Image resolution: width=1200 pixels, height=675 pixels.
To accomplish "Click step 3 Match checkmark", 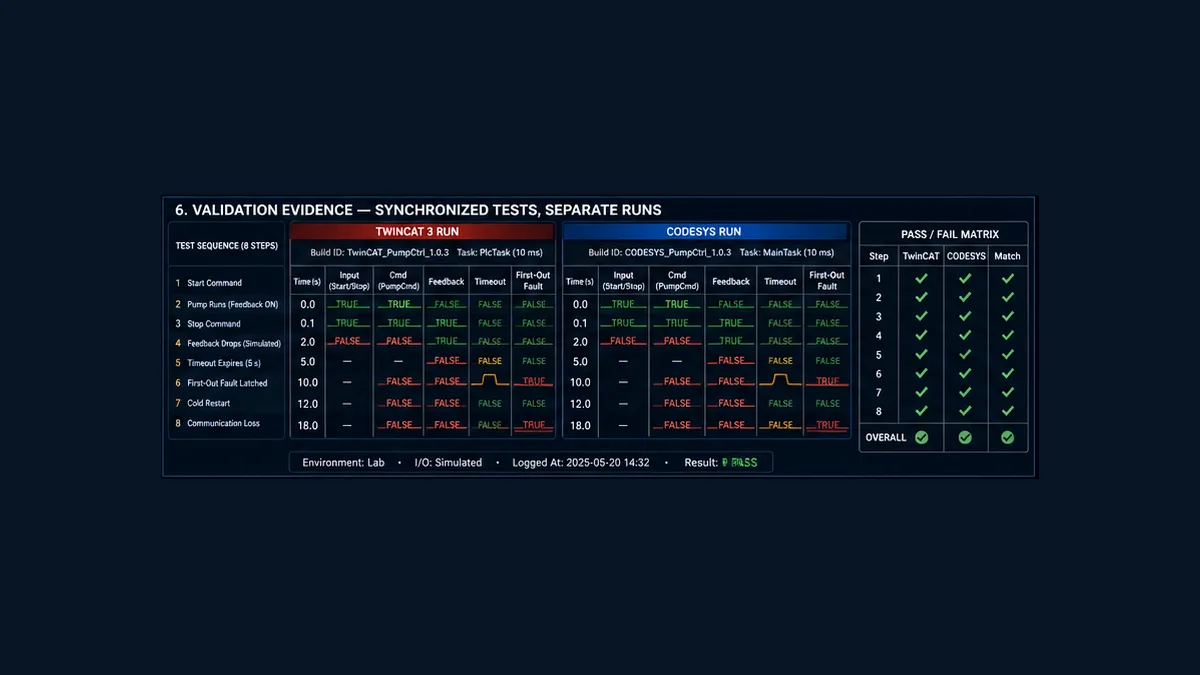I will click(x=1007, y=317).
